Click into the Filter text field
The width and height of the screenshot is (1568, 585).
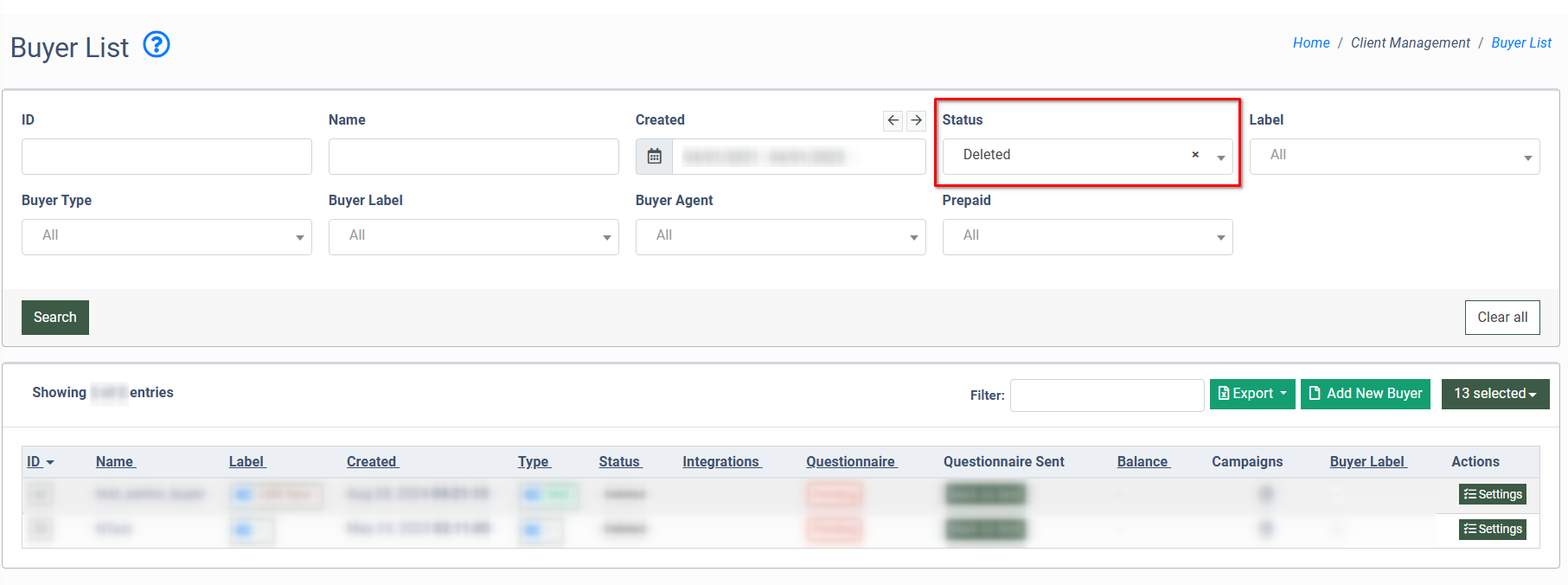click(x=1106, y=395)
